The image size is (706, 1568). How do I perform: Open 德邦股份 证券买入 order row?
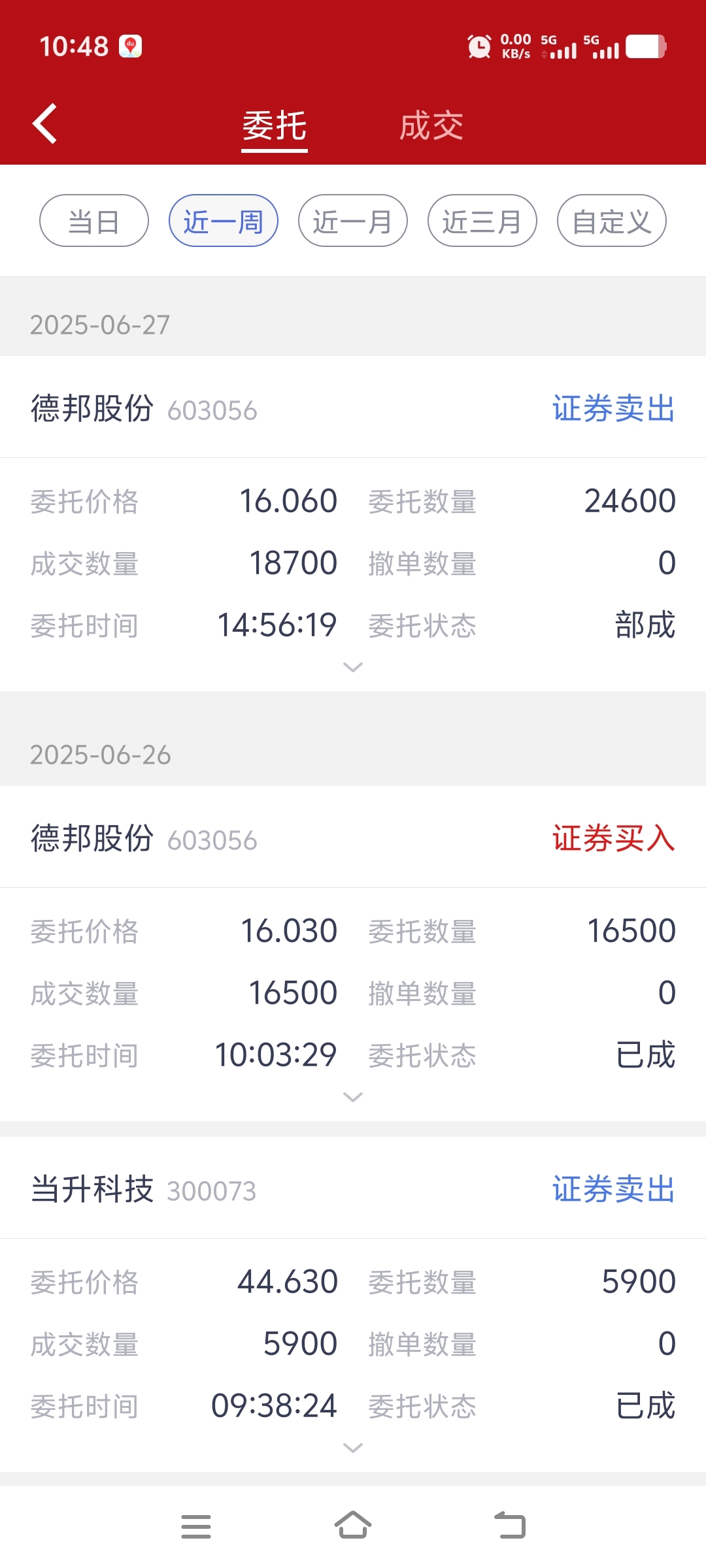(353, 838)
